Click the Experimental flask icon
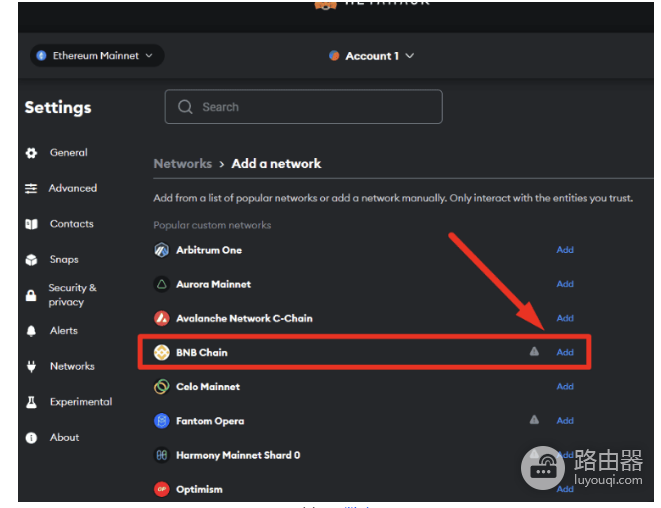 pos(31,402)
